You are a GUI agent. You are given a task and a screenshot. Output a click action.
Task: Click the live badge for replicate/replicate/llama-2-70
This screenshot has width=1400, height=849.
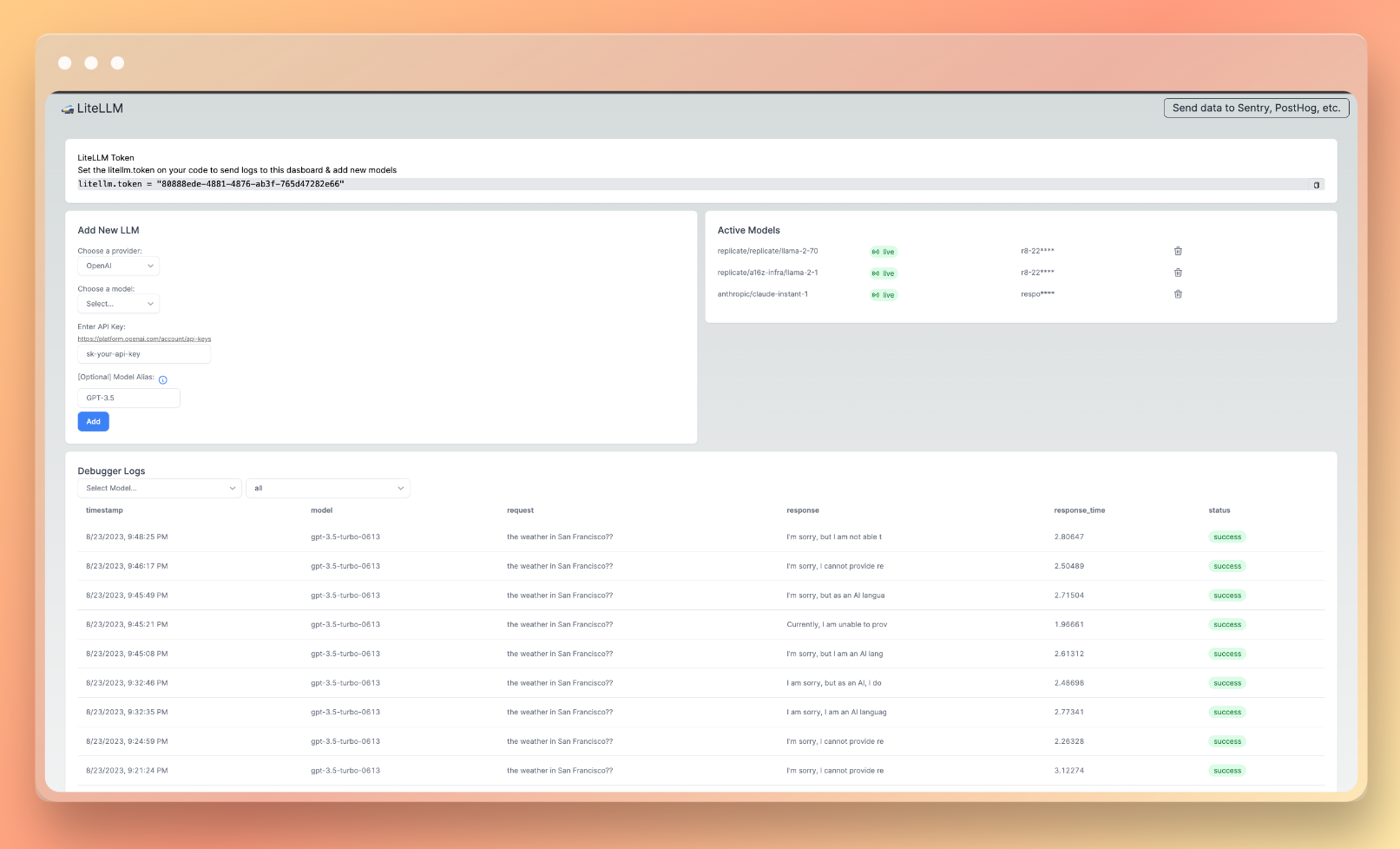[x=883, y=252]
